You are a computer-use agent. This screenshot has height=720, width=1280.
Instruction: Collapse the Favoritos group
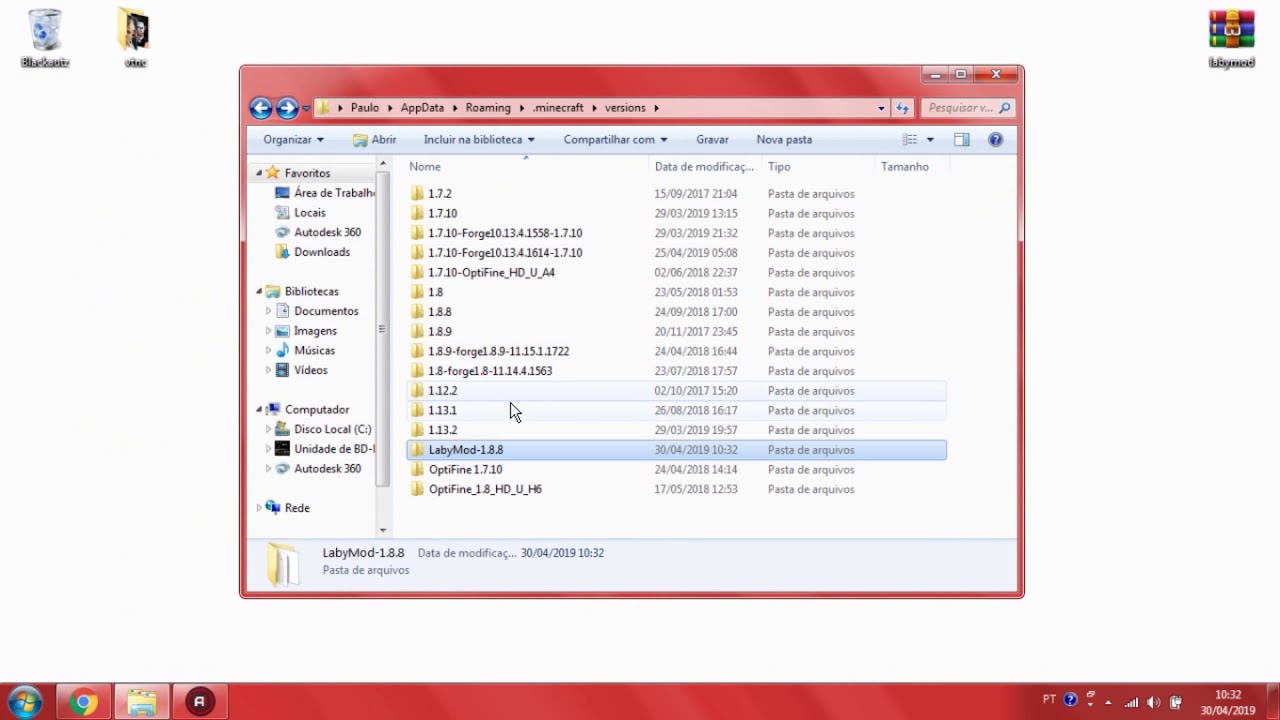[x=259, y=173]
